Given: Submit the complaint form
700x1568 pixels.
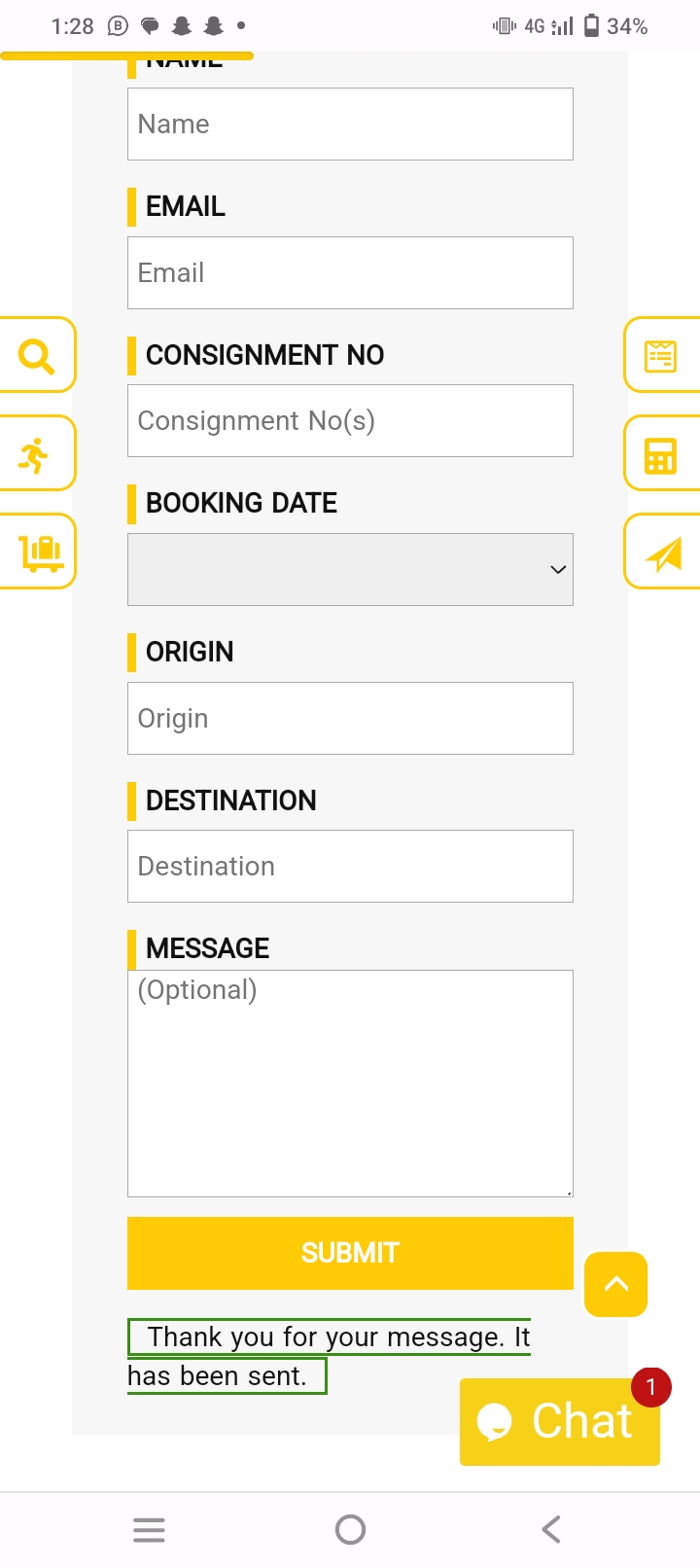Looking at the screenshot, I should coord(350,1253).
